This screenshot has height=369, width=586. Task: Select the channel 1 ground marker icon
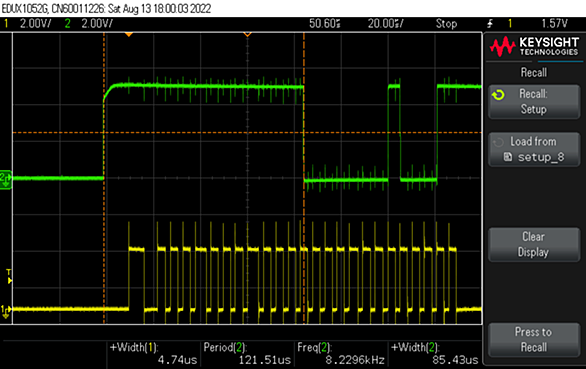coord(5,311)
